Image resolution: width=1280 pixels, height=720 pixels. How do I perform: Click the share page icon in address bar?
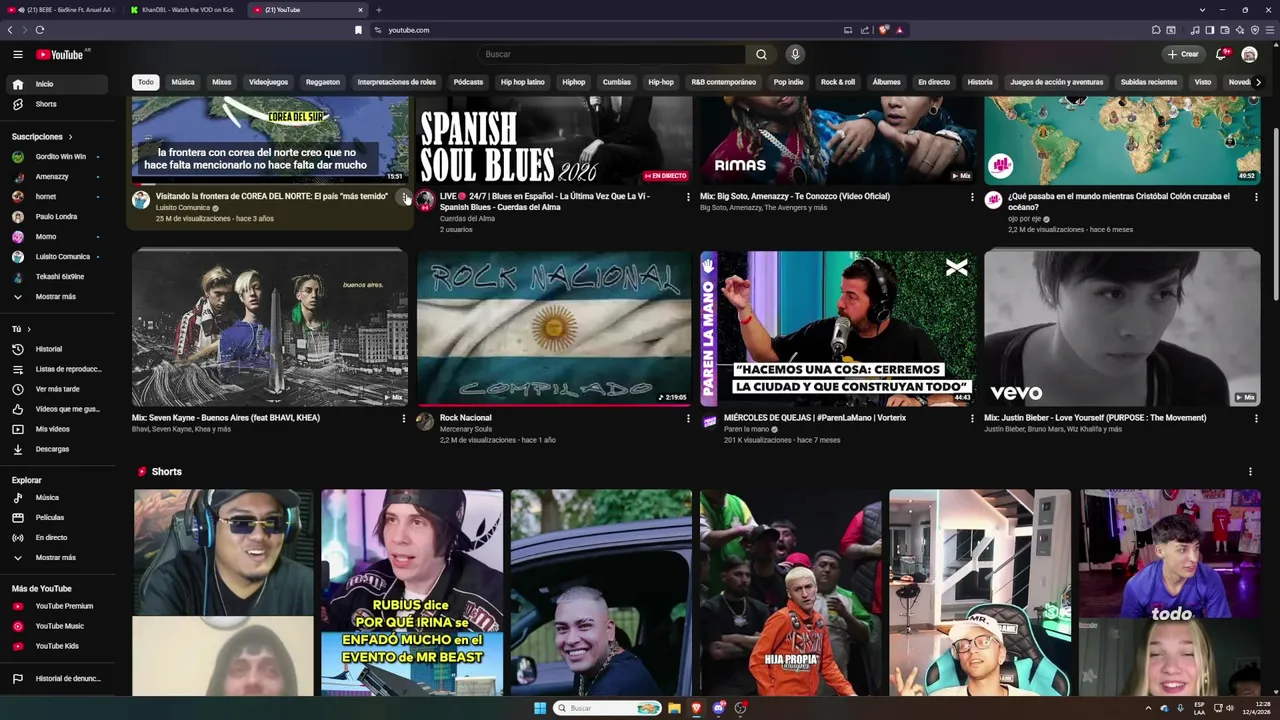point(864,30)
